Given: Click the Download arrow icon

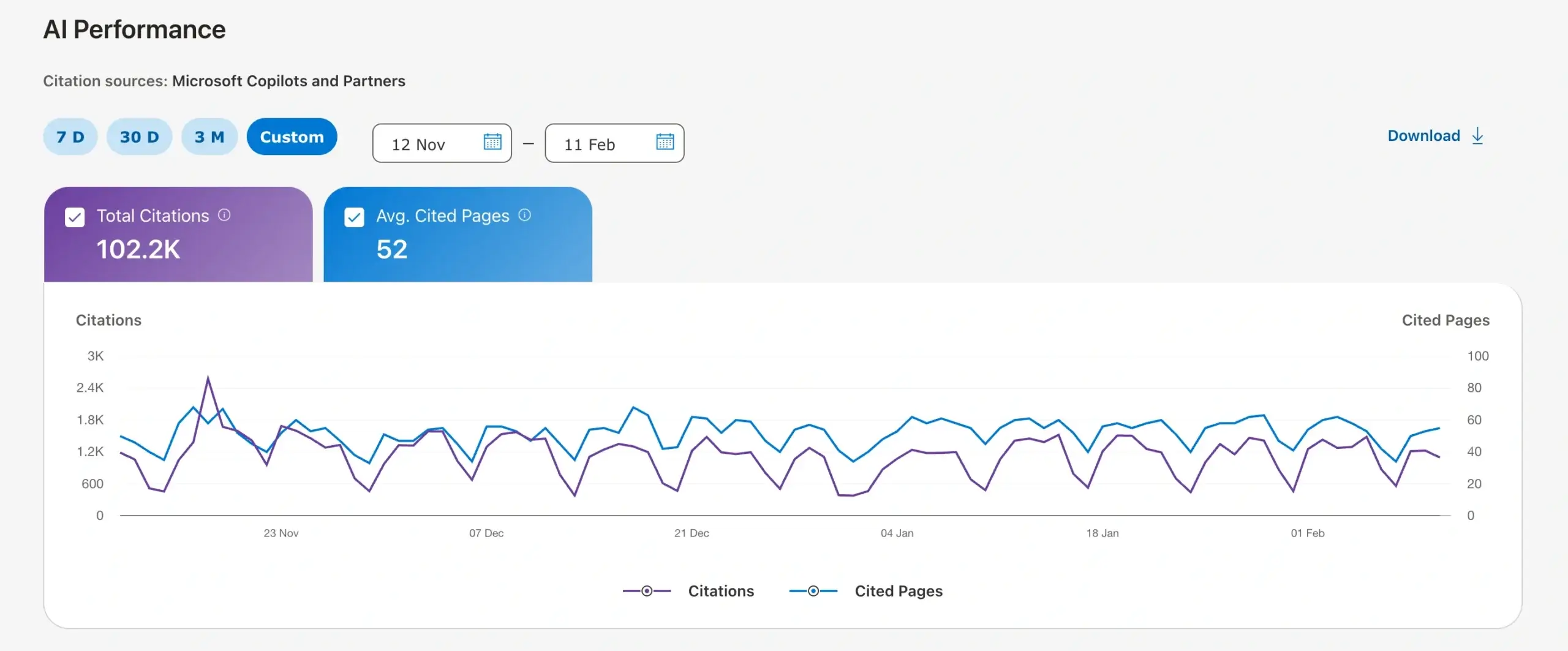Looking at the screenshot, I should 1477,135.
